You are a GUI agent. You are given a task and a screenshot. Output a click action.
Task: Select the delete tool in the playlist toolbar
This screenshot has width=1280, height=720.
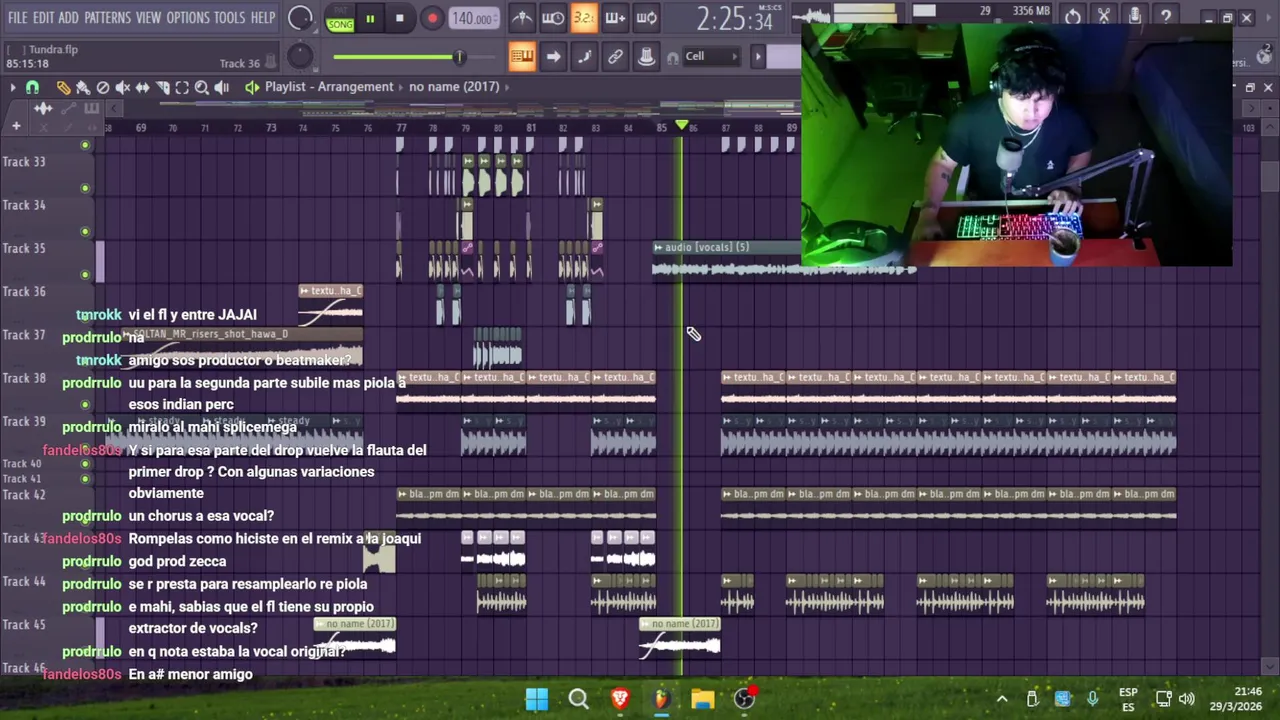[102, 88]
